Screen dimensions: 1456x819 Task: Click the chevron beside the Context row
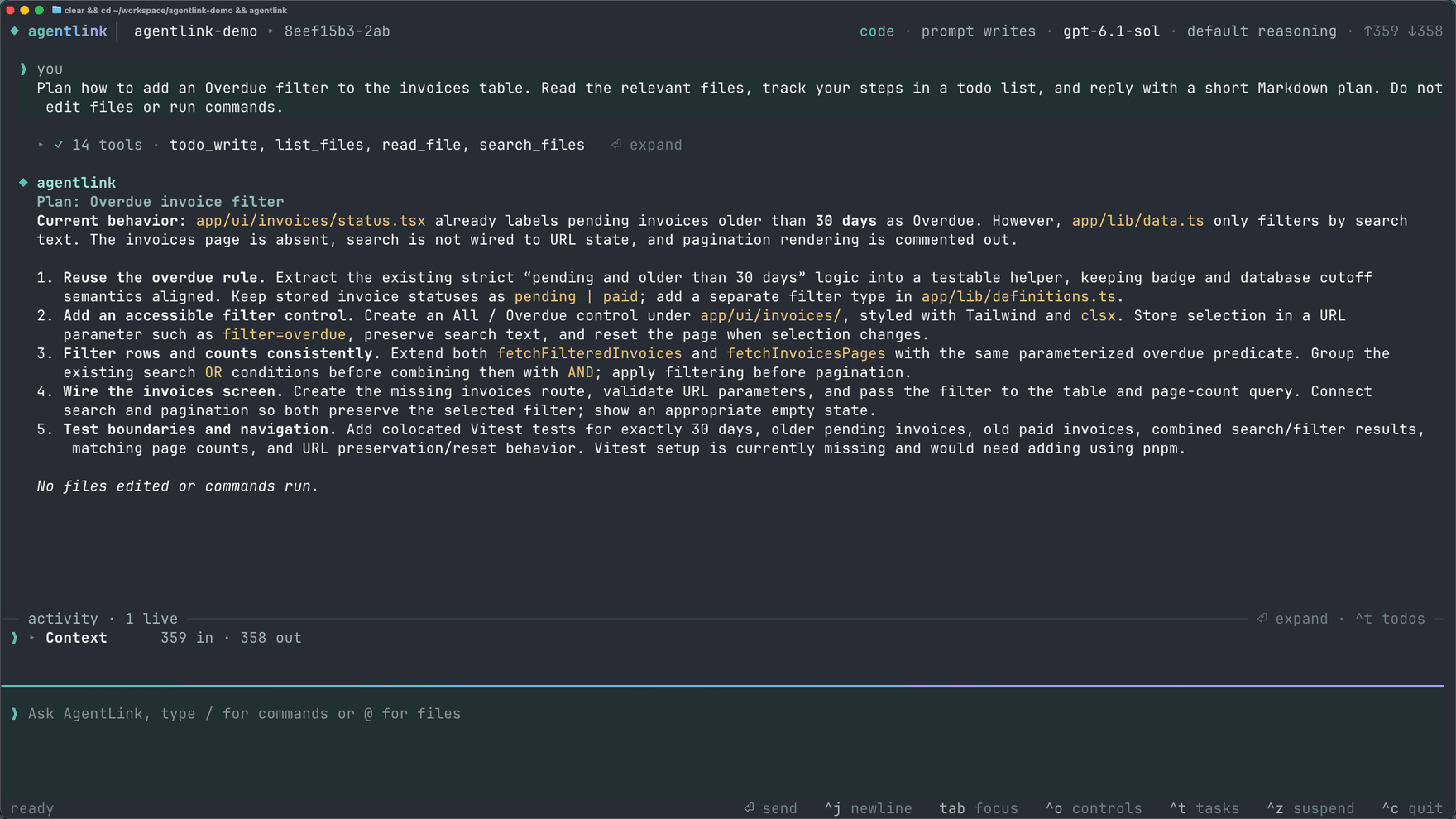tap(14, 638)
